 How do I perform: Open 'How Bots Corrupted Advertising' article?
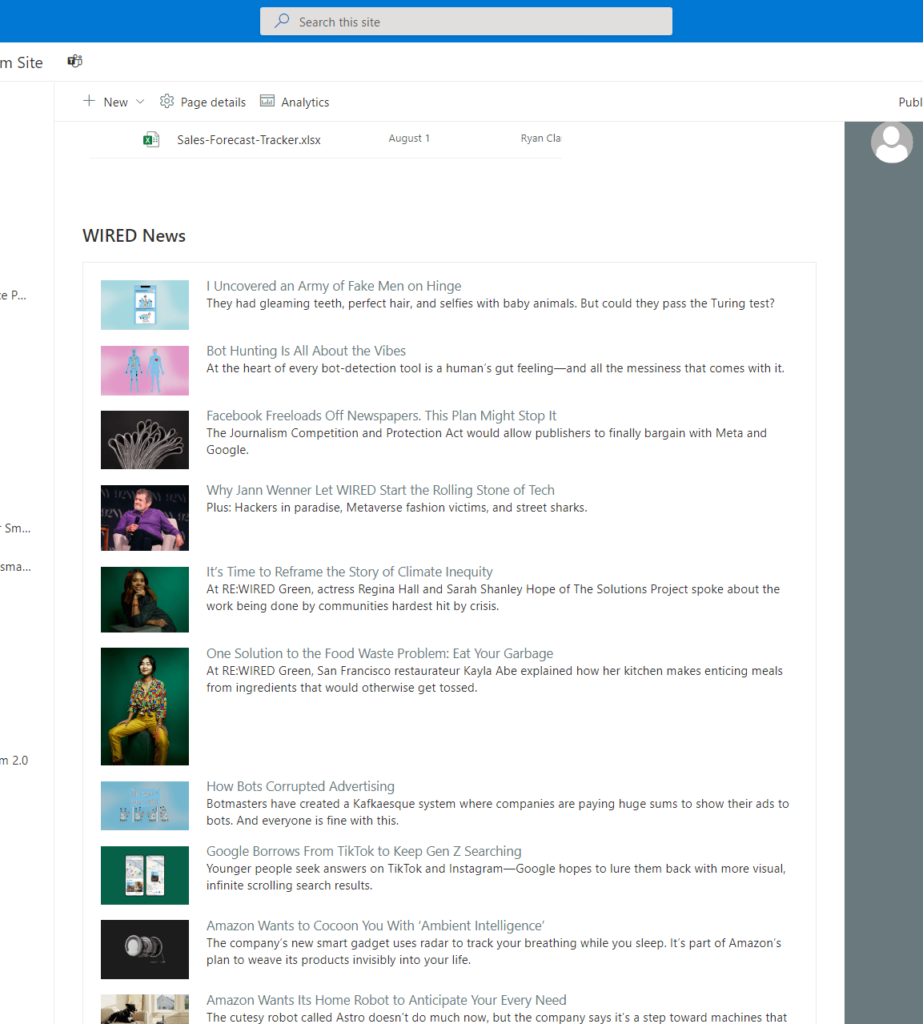pyautogui.click(x=300, y=786)
